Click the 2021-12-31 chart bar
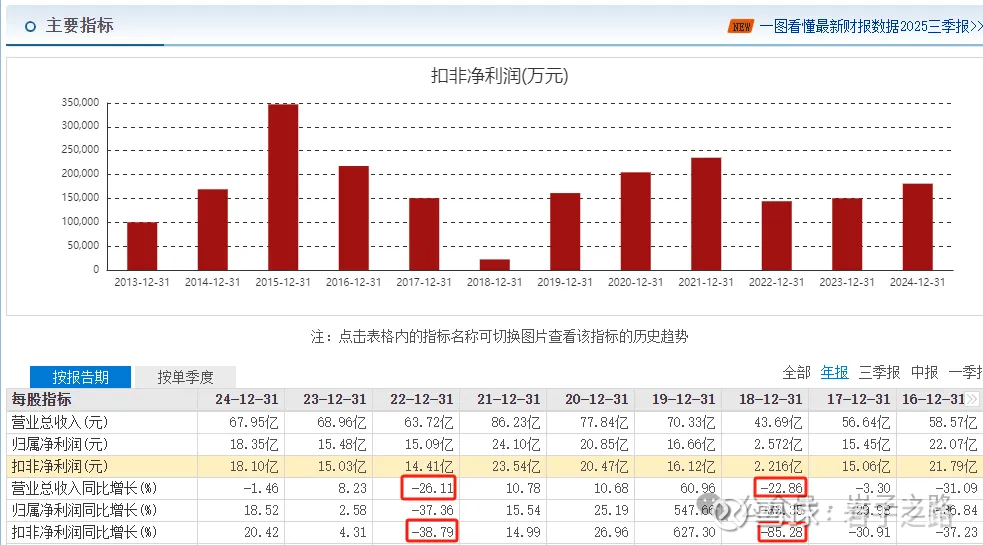The height and width of the screenshot is (545, 983). click(706, 214)
